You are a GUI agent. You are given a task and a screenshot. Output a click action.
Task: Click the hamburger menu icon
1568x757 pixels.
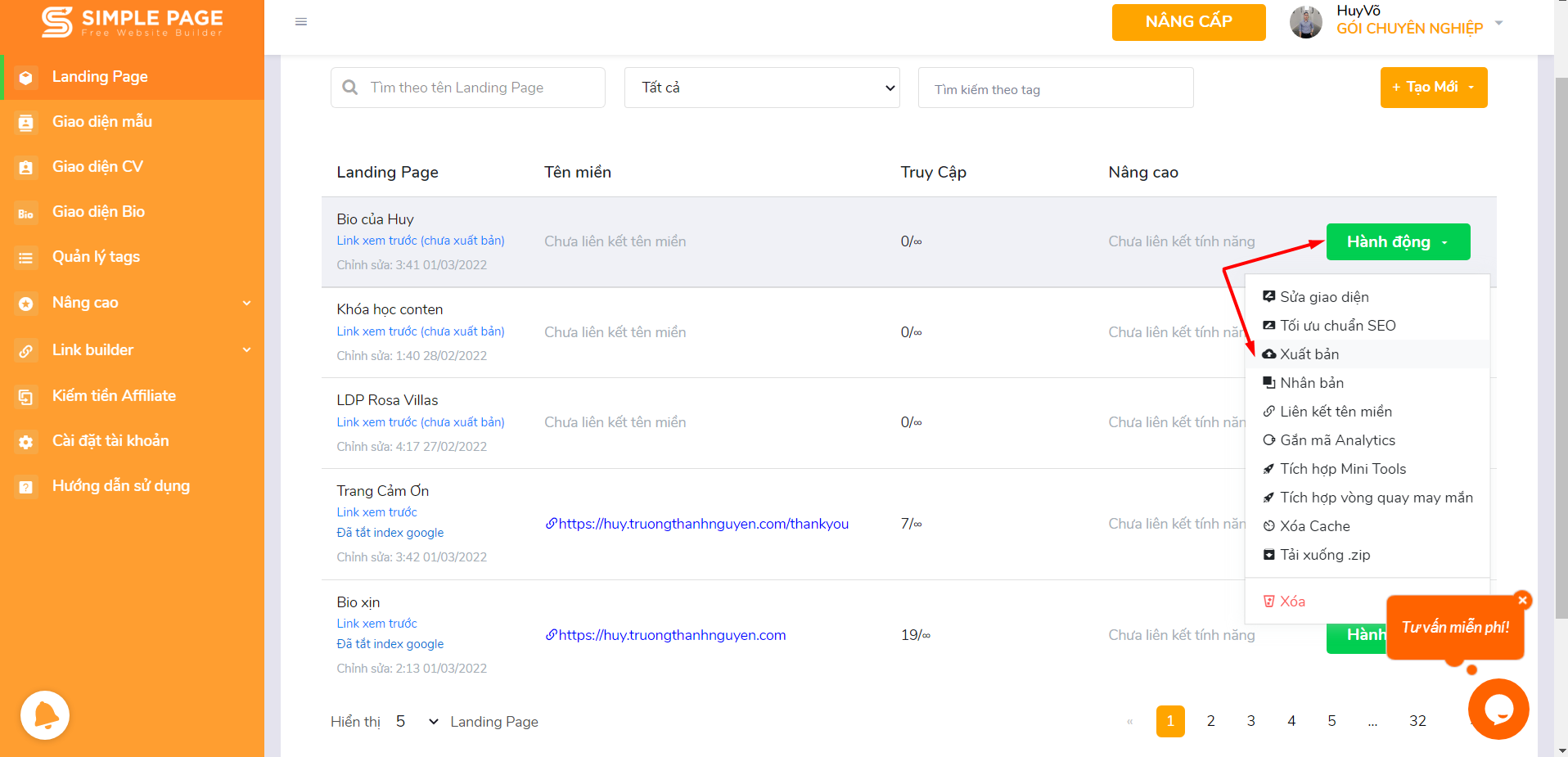[301, 21]
